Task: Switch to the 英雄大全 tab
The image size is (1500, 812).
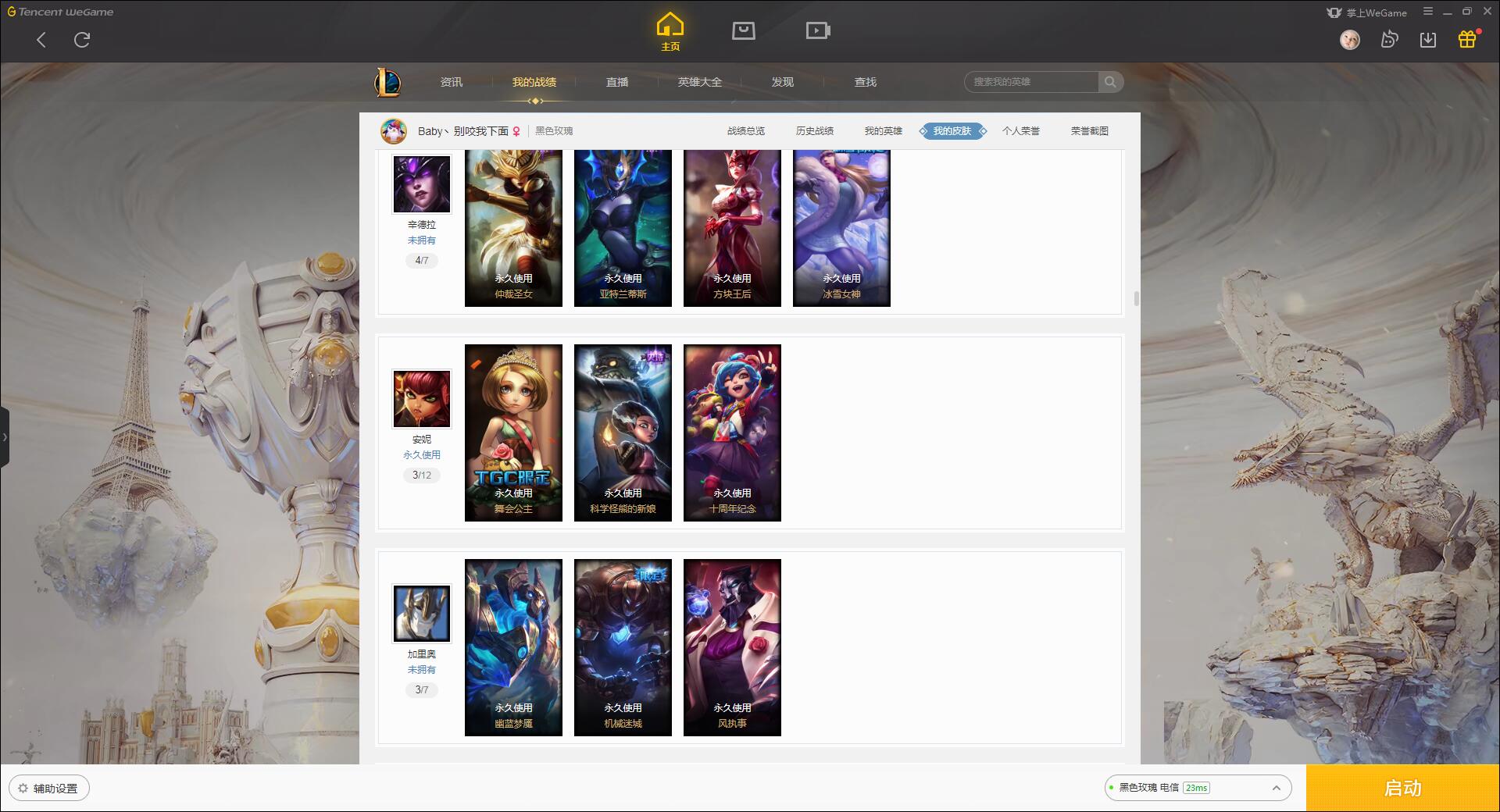Action: [x=700, y=82]
